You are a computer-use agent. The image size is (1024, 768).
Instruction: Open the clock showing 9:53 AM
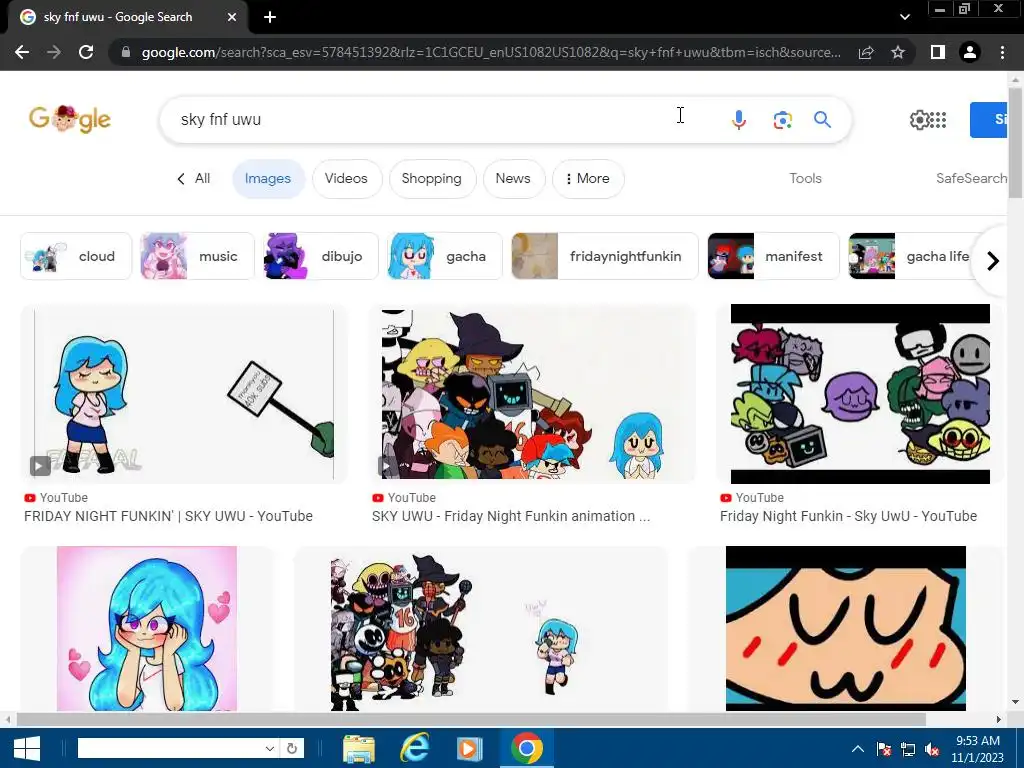(x=978, y=749)
